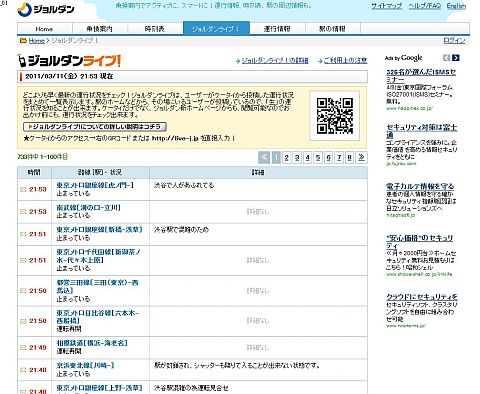Open 相模鉄道[横浜-海老名] link
This screenshot has height=394, width=480.
[92, 343]
